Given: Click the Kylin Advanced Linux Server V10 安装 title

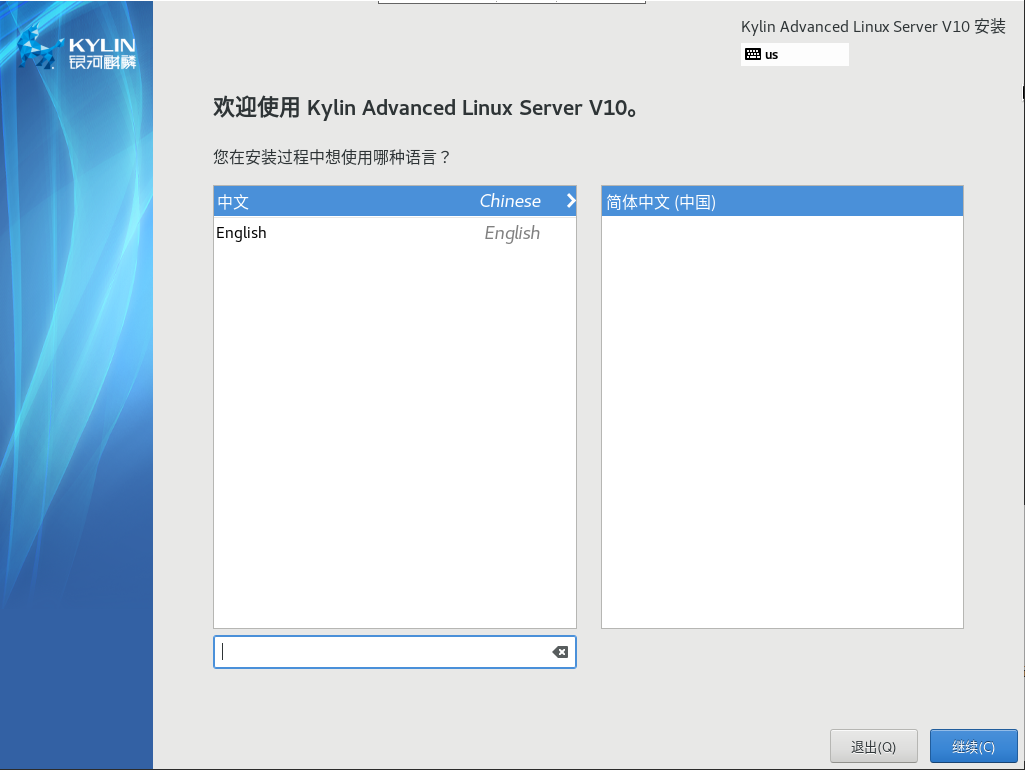Looking at the screenshot, I should 873,27.
